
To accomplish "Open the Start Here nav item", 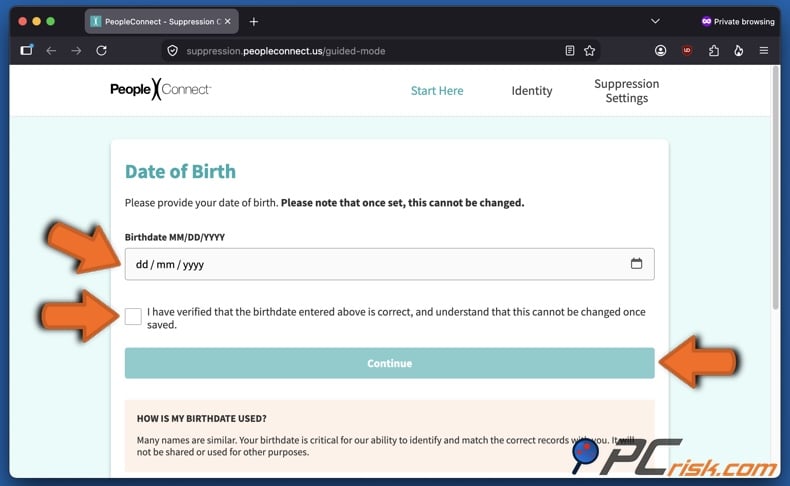I will click(437, 91).
